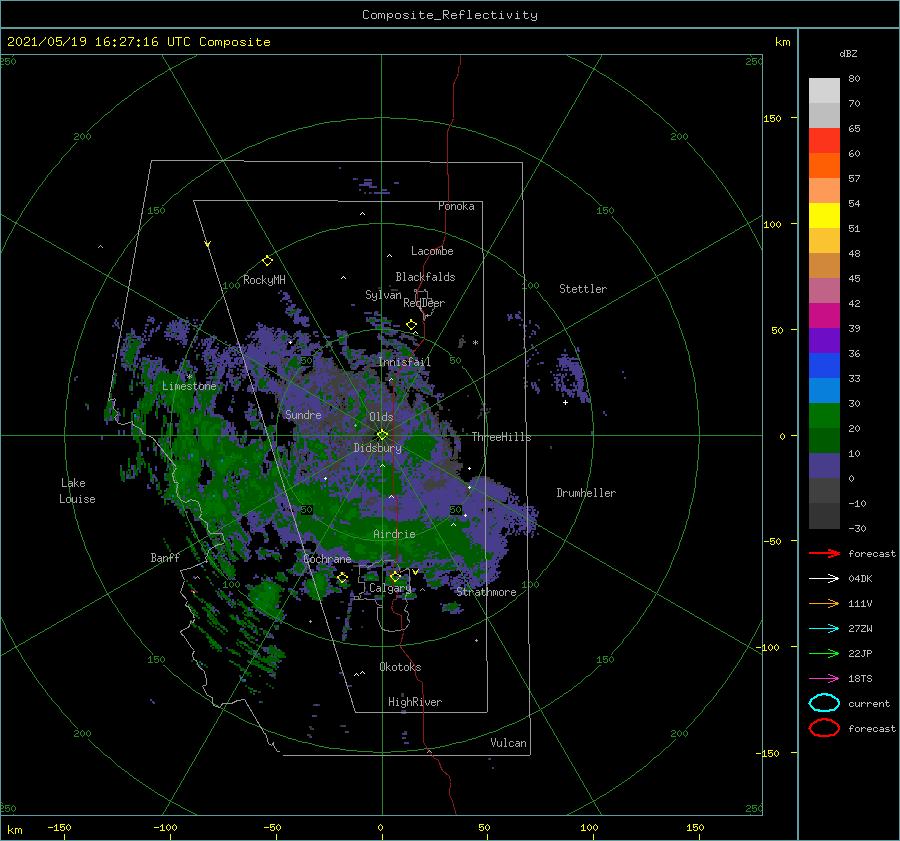Click the Stettler label
The width and height of the screenshot is (900, 841).
coord(583,289)
